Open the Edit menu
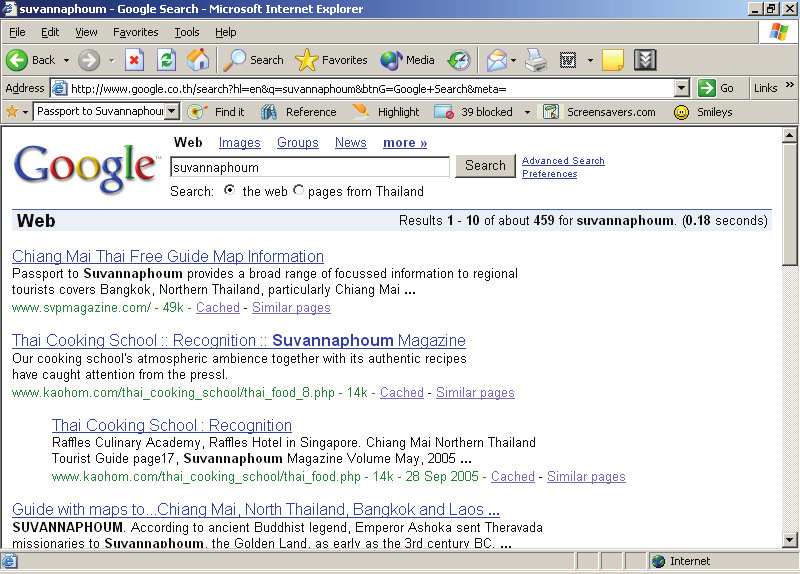The width and height of the screenshot is (800, 574). (50, 32)
